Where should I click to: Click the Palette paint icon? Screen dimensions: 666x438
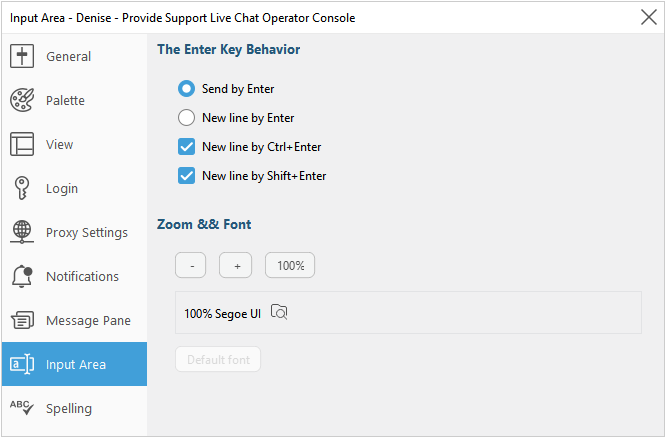(22, 101)
